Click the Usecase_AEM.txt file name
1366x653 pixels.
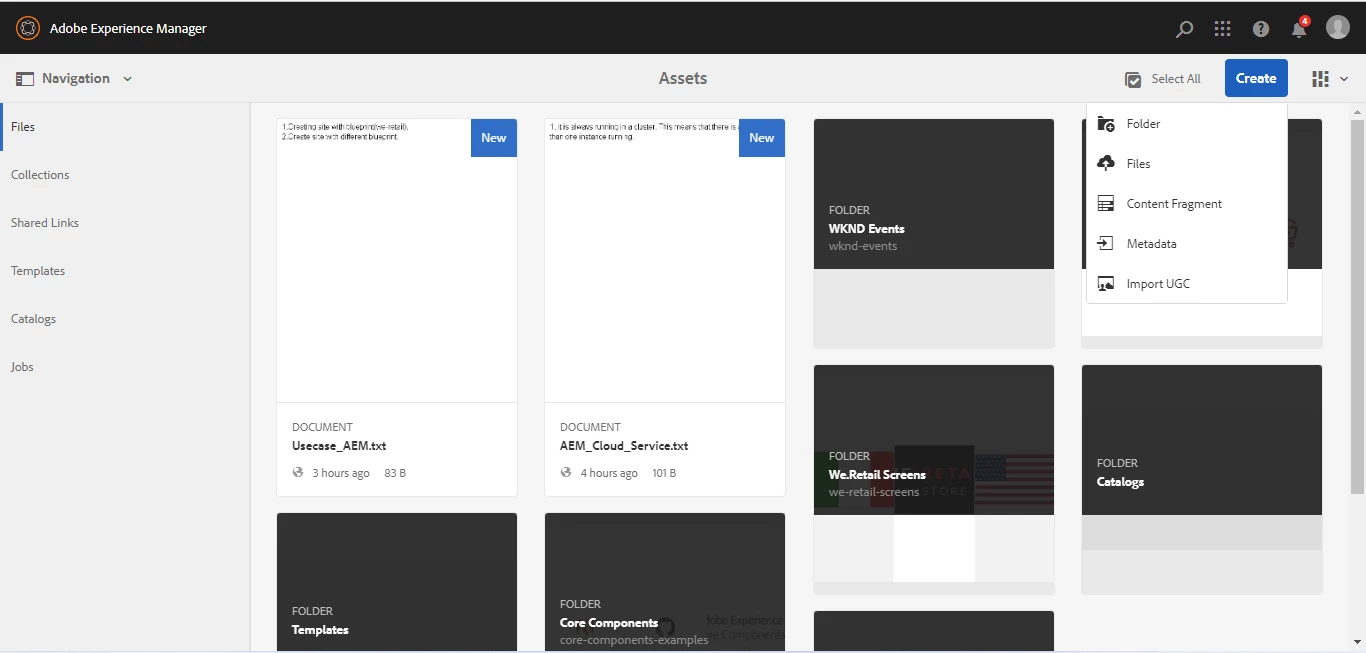coord(339,446)
